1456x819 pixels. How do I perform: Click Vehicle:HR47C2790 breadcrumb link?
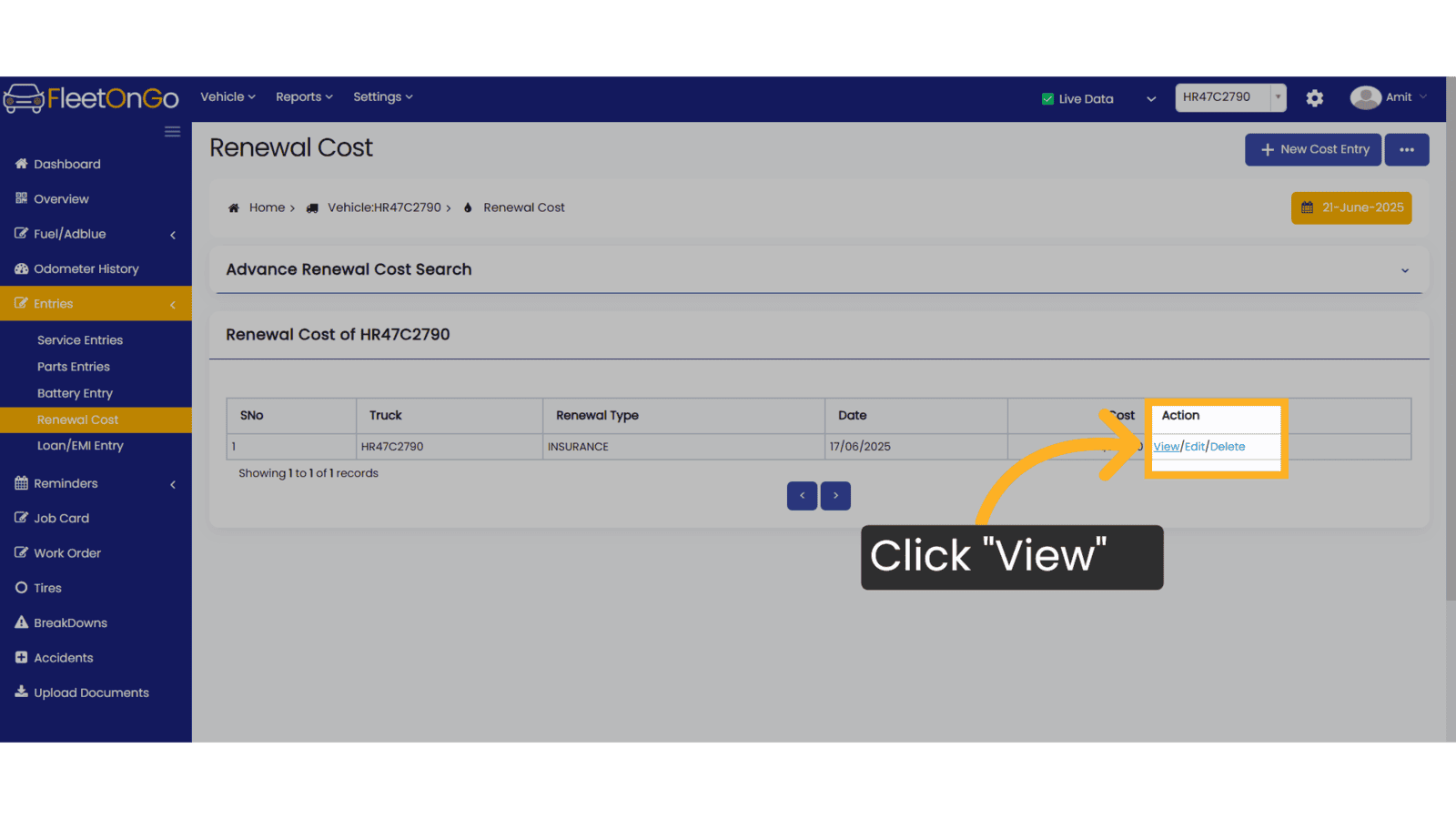384,207
